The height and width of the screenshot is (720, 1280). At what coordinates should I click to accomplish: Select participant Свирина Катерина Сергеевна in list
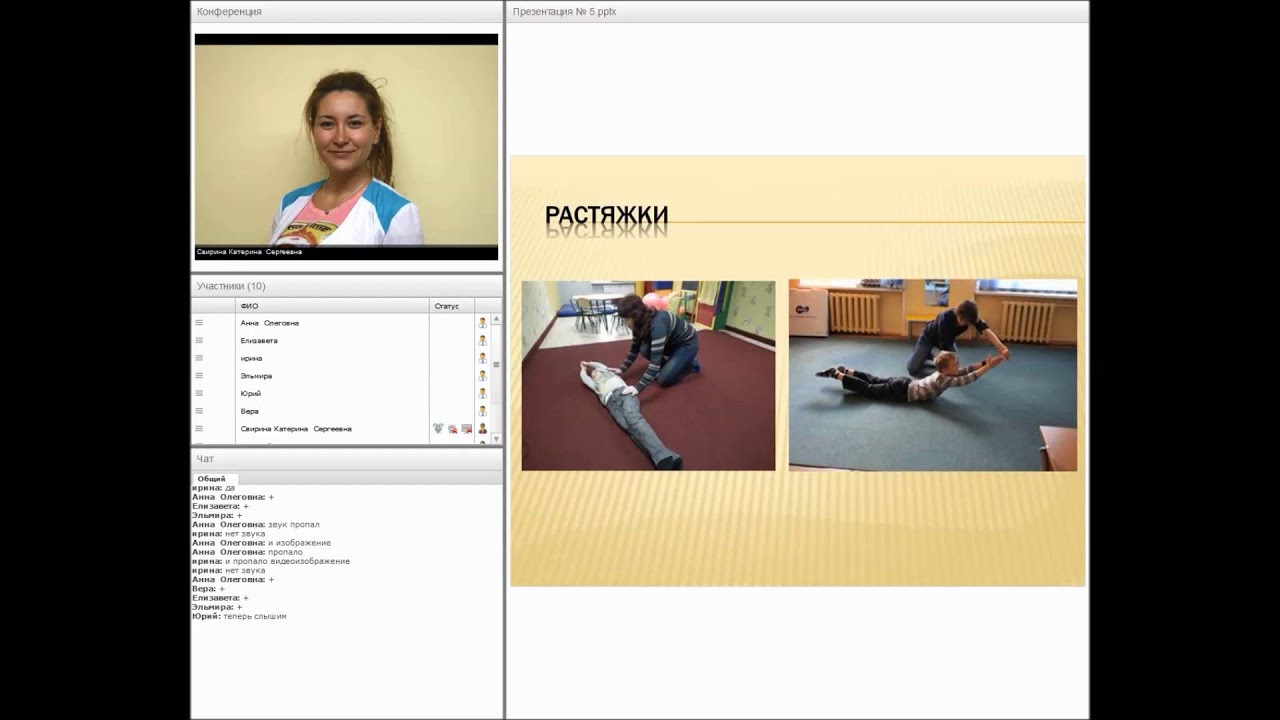(x=296, y=428)
